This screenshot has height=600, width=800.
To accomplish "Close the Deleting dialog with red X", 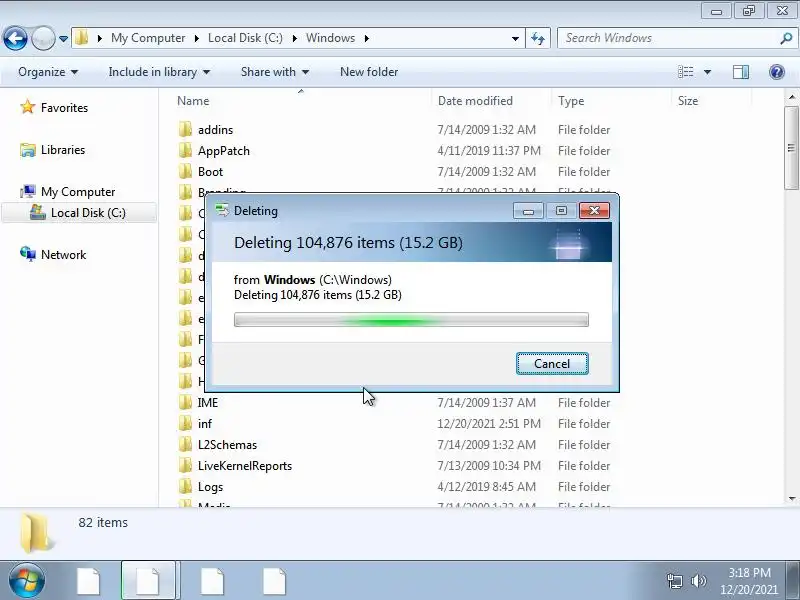I will point(594,210).
